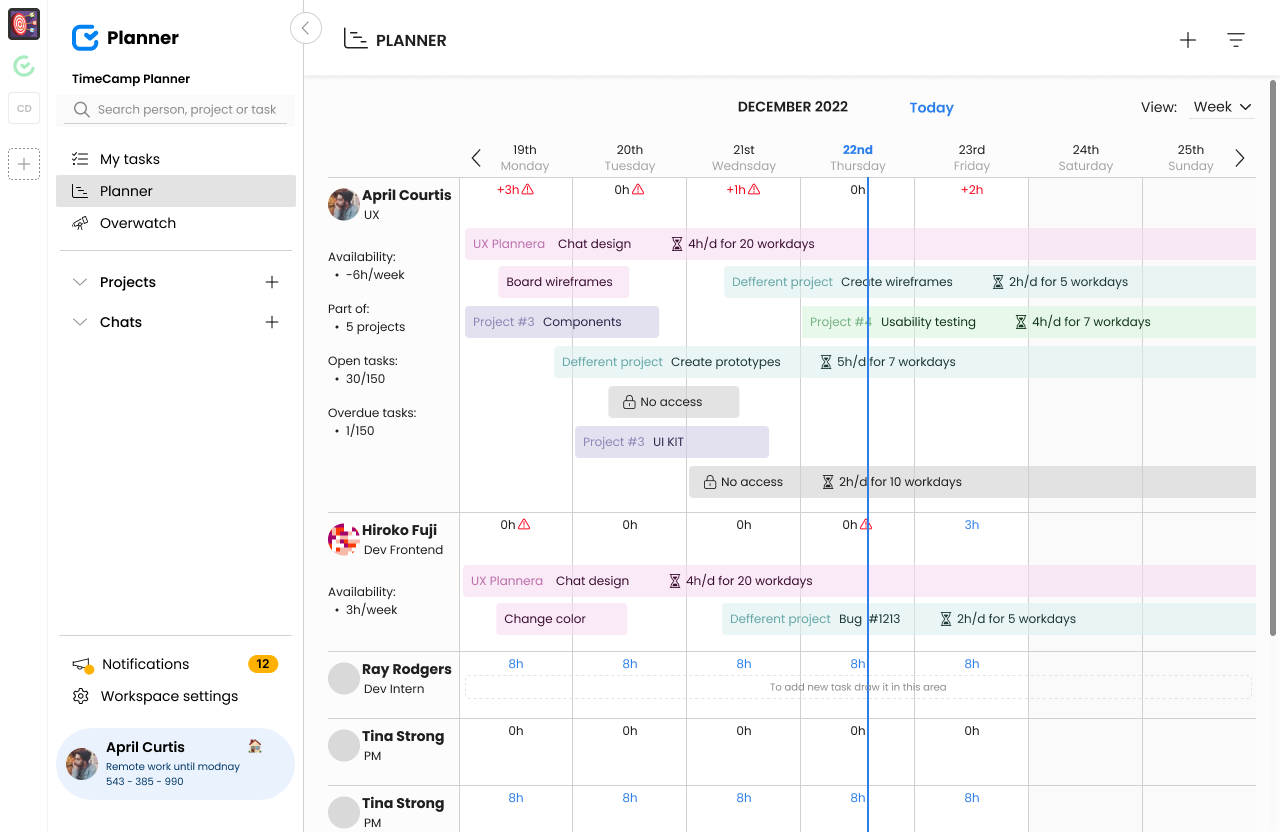Click the plus icon next to Projects
Viewport: 1280px width, 832px height.
click(x=271, y=282)
